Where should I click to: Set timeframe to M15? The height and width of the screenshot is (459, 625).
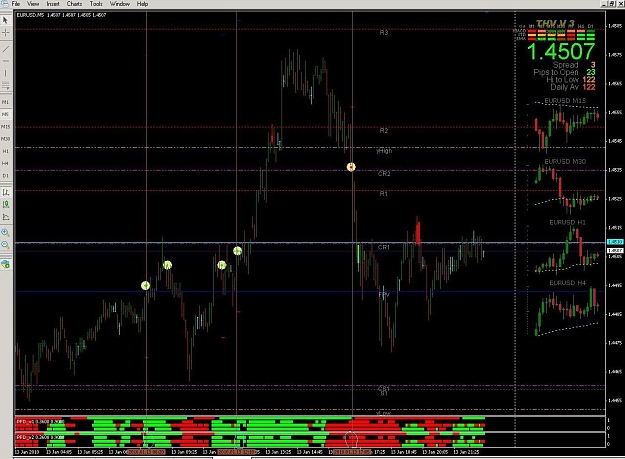pyautogui.click(x=6, y=127)
